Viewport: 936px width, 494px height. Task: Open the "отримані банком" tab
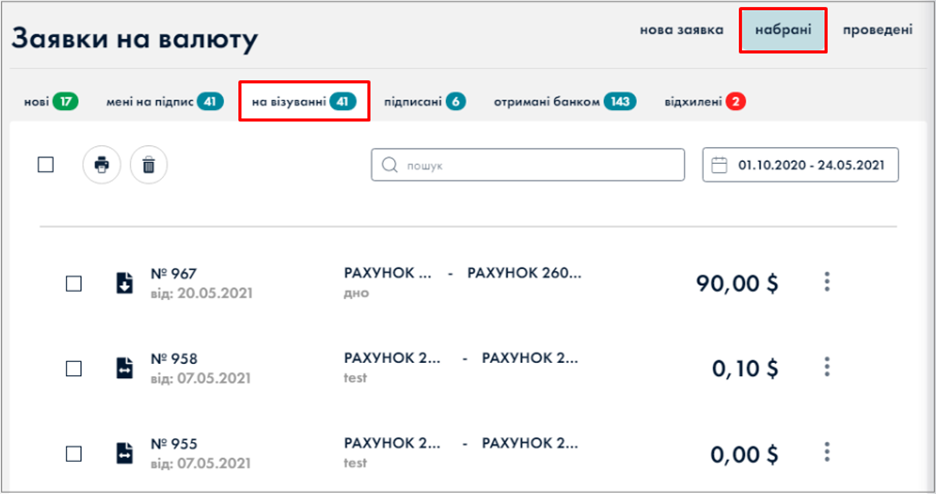[563, 101]
